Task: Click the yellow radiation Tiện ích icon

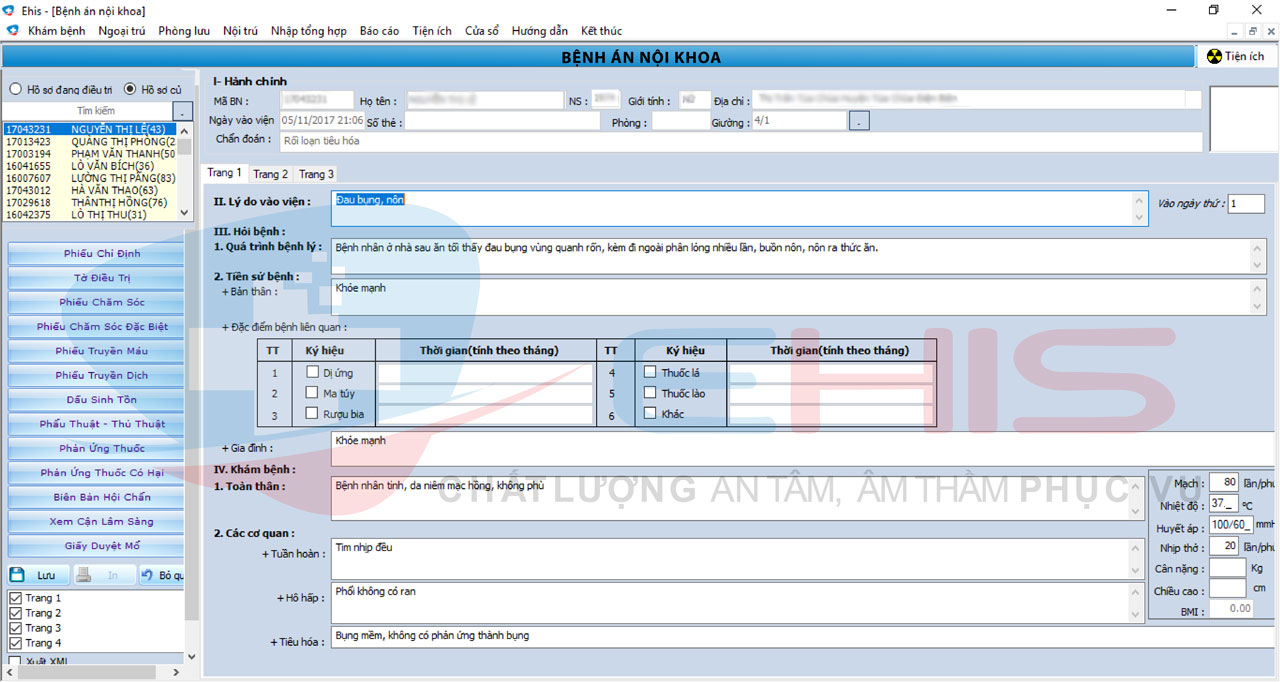Action: coord(1214,56)
